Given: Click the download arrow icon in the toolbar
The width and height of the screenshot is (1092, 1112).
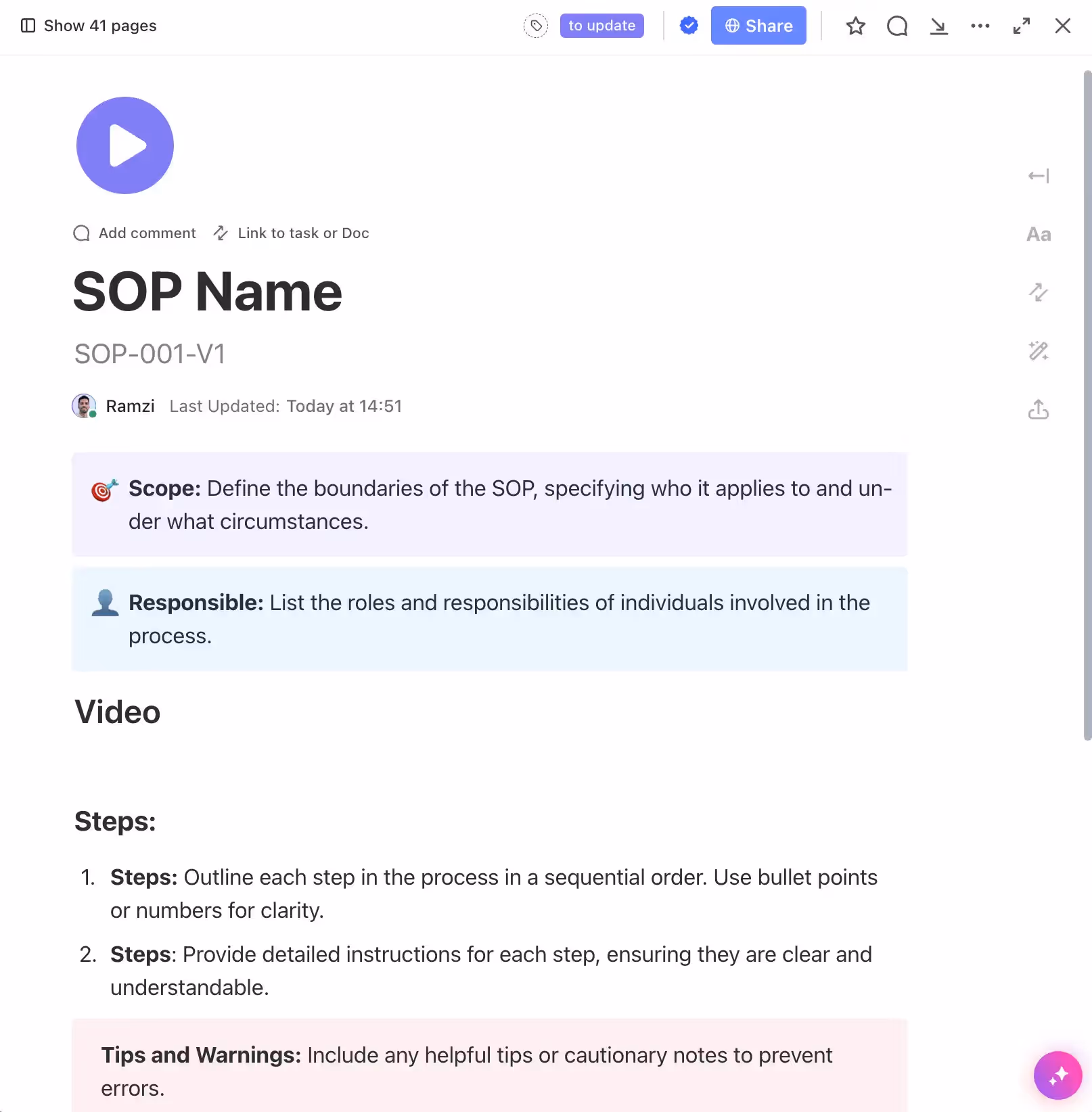Looking at the screenshot, I should [x=938, y=26].
